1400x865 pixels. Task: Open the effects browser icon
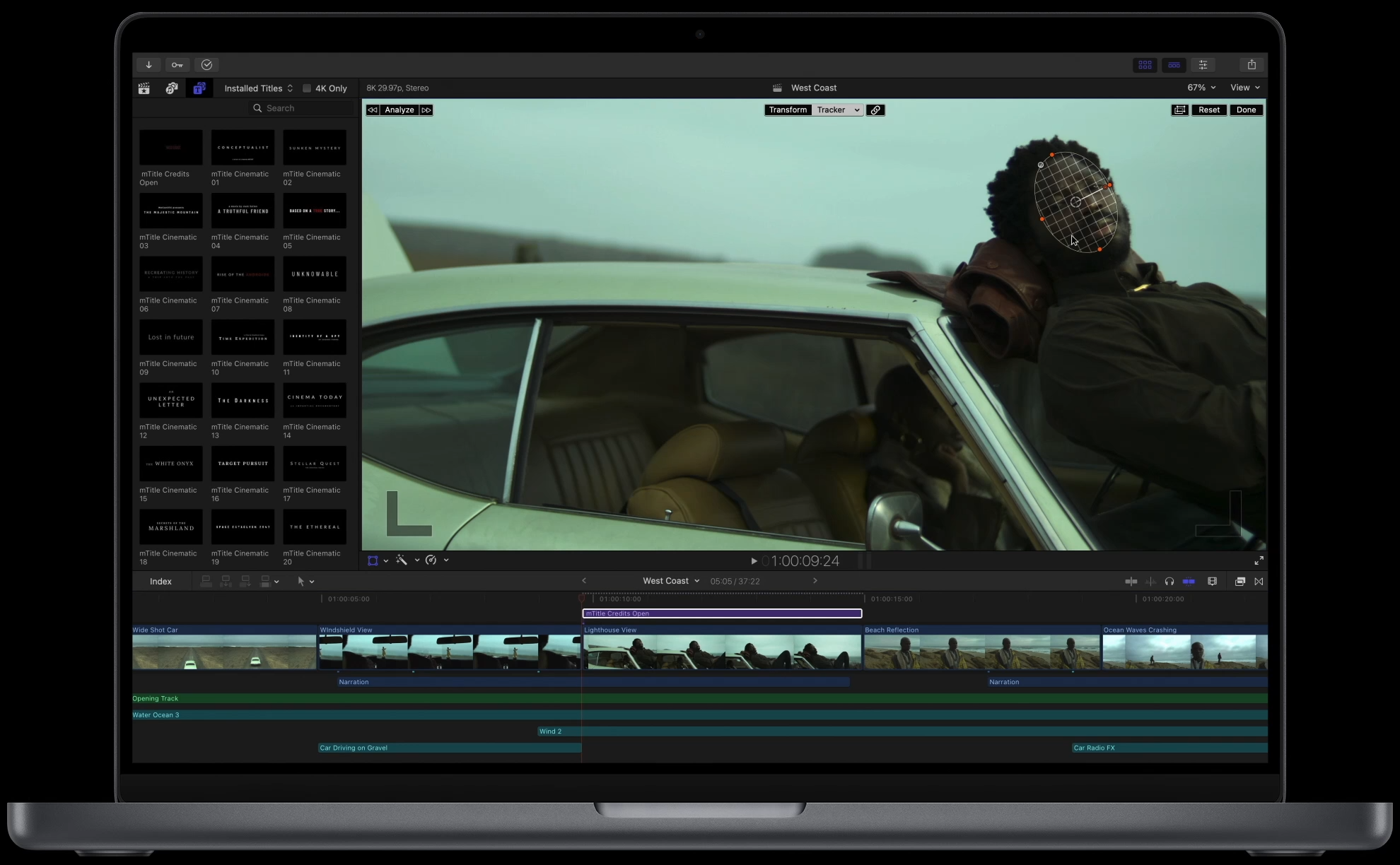point(1239,582)
